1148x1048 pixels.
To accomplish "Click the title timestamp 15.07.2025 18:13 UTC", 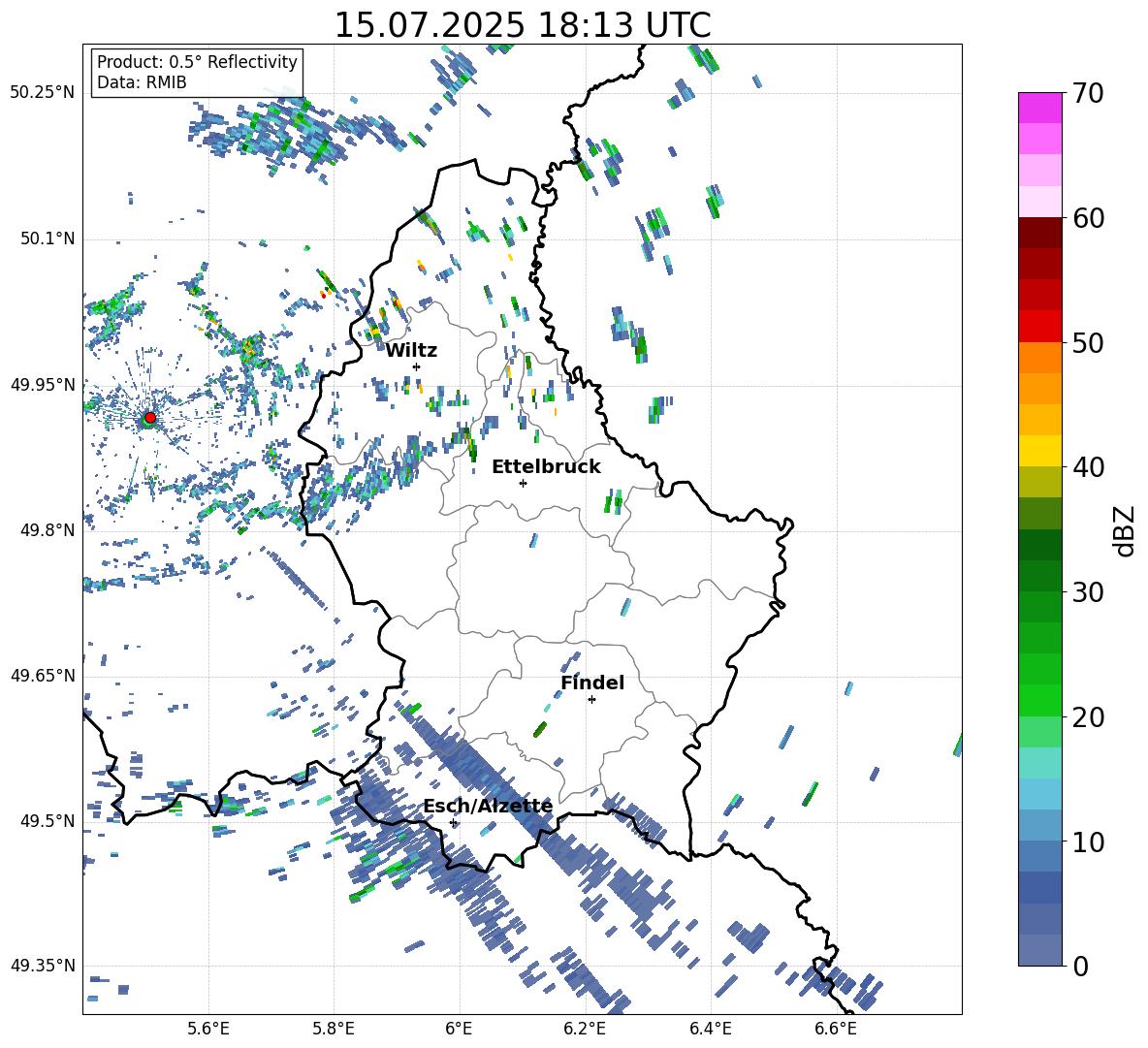I will (523, 25).
